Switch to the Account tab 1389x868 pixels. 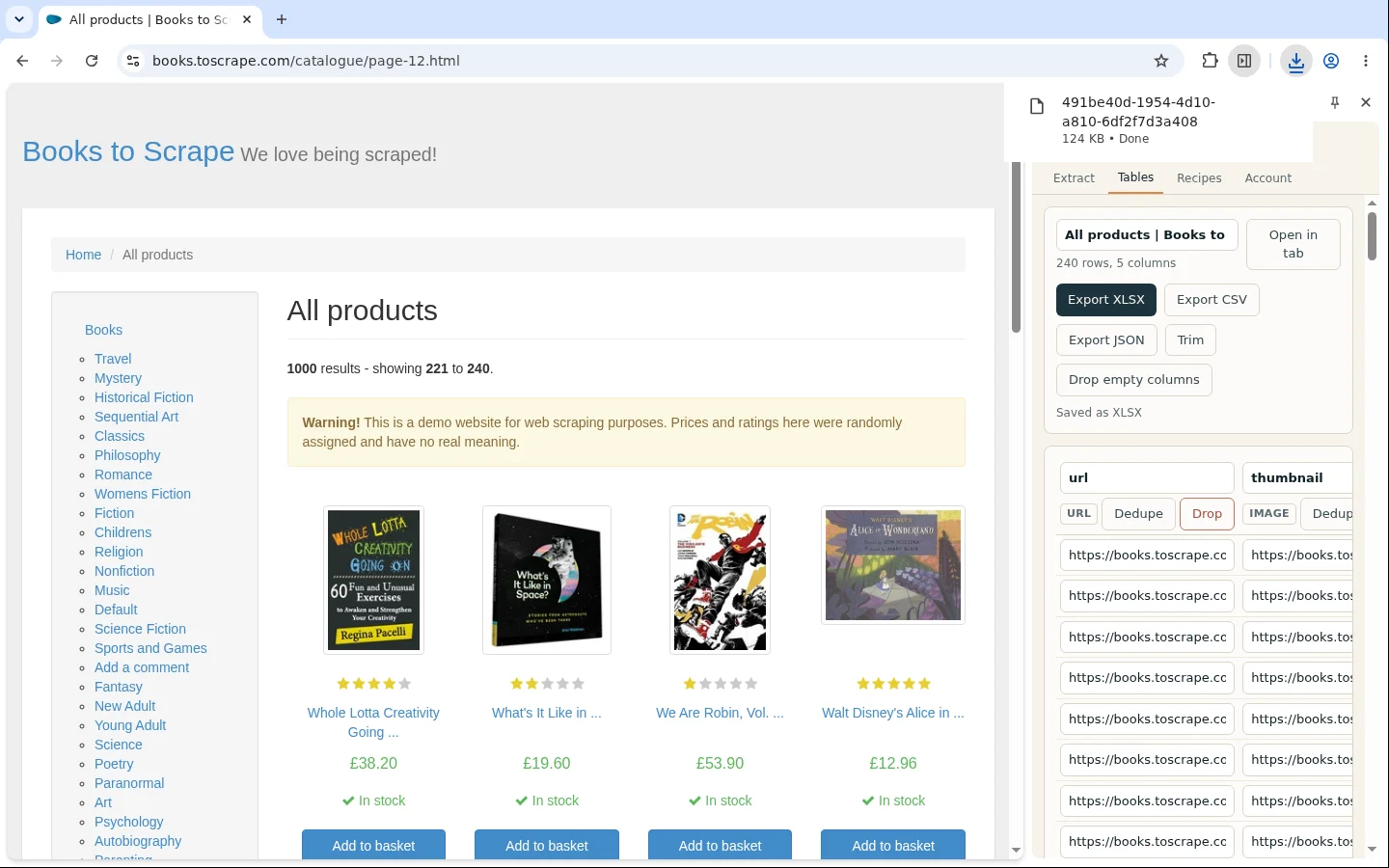(x=1267, y=178)
